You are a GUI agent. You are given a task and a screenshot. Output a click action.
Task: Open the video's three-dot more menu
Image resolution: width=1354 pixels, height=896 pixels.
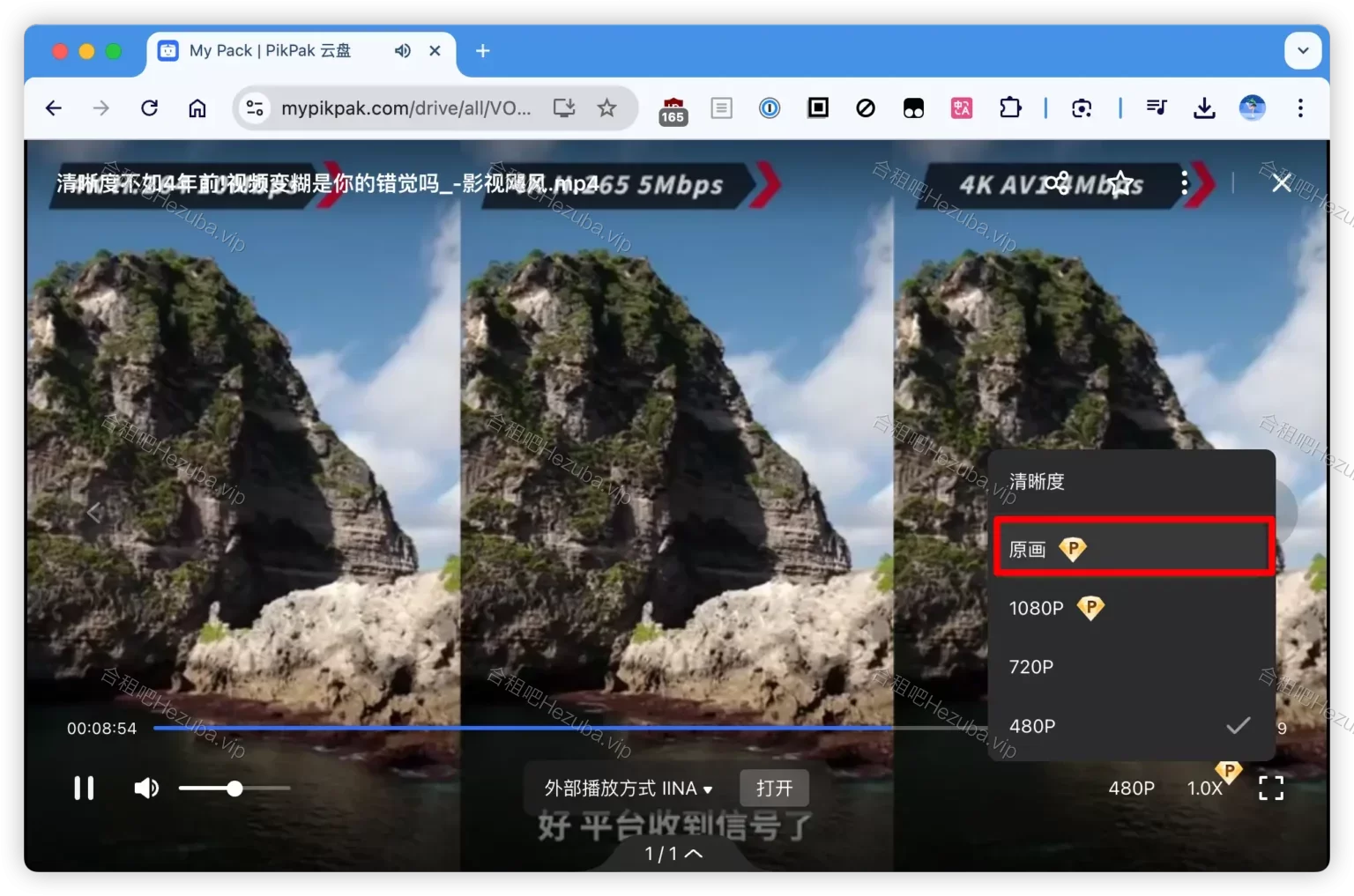click(x=1184, y=183)
